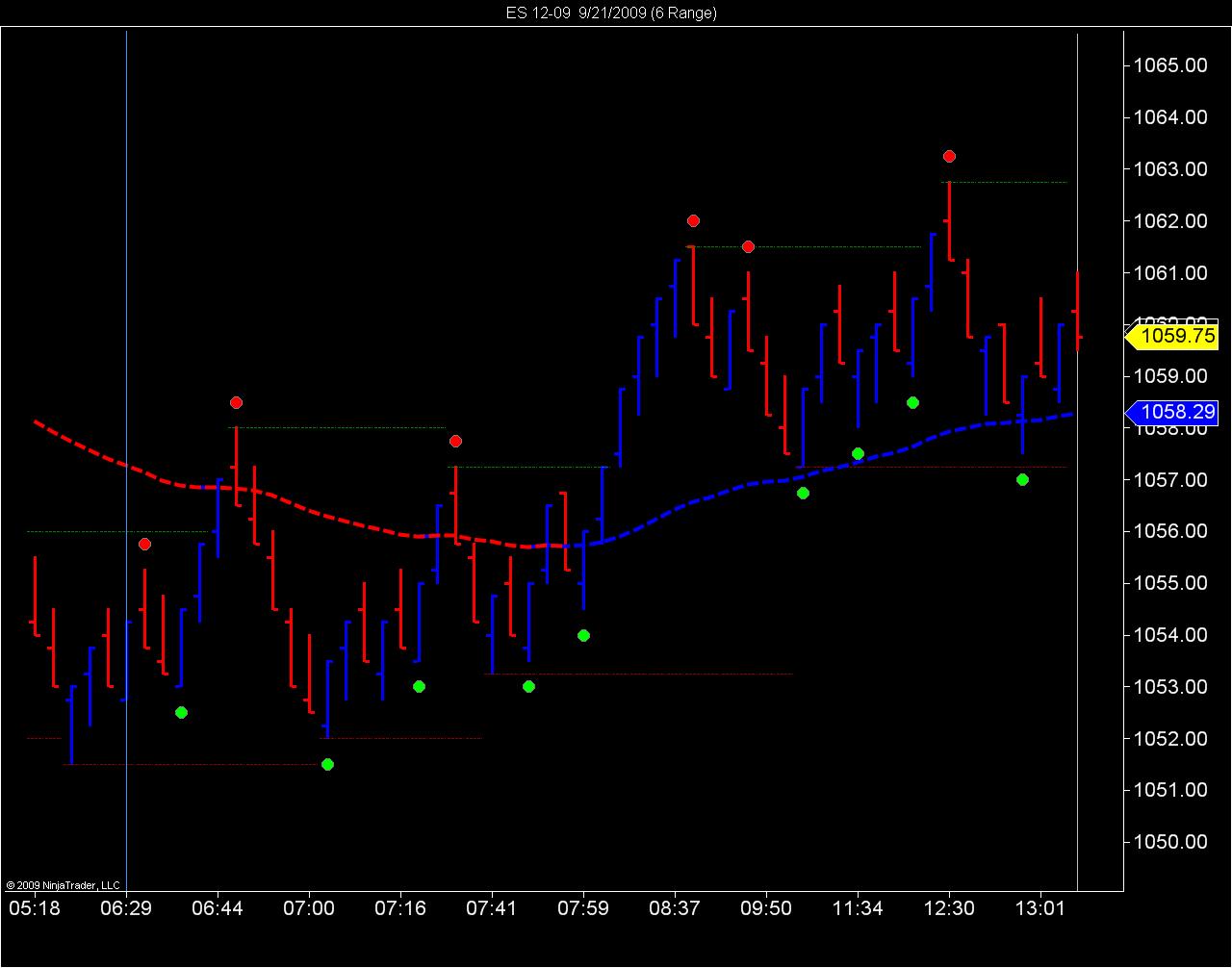
Task: Click the 09:50 time axis label
Action: (766, 908)
